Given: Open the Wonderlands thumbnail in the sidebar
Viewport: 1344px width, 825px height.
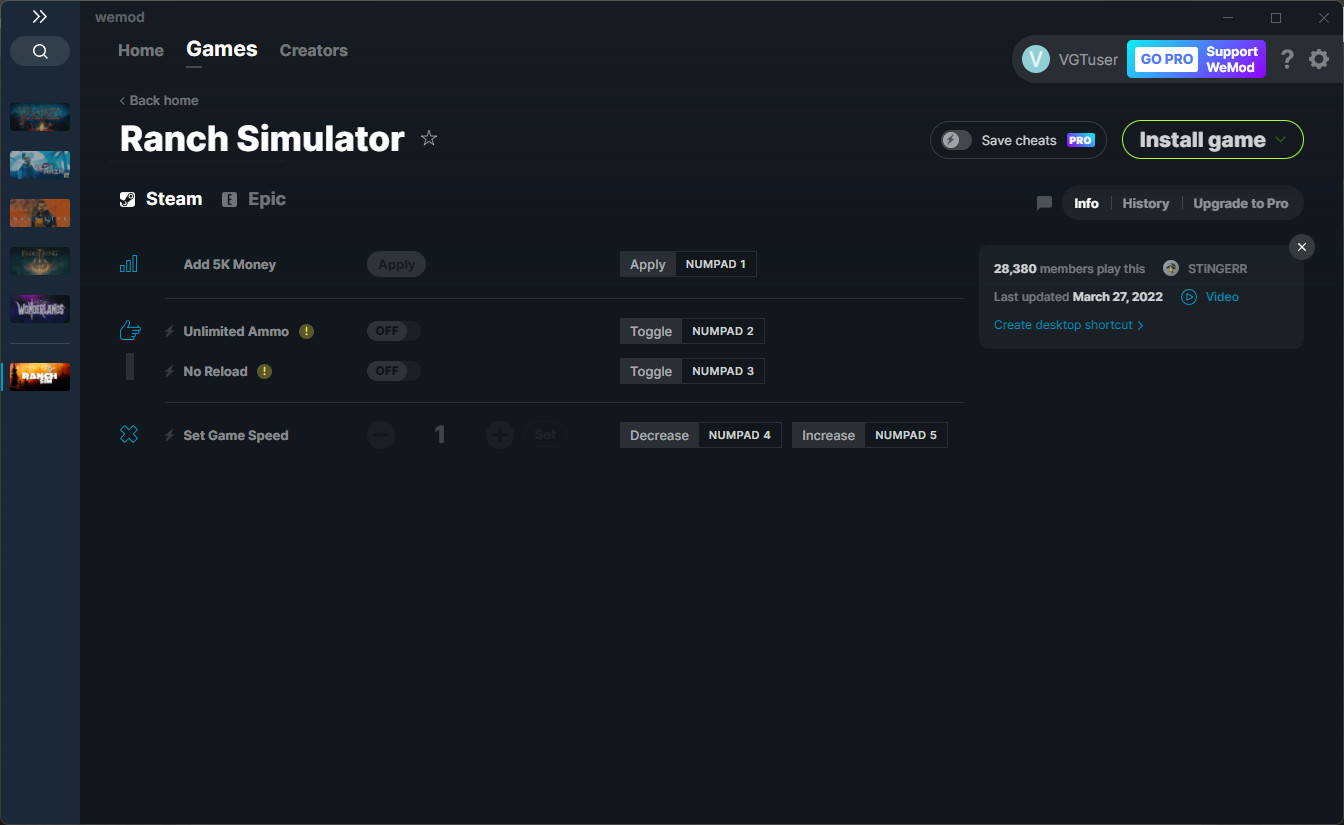Looking at the screenshot, I should (40, 309).
